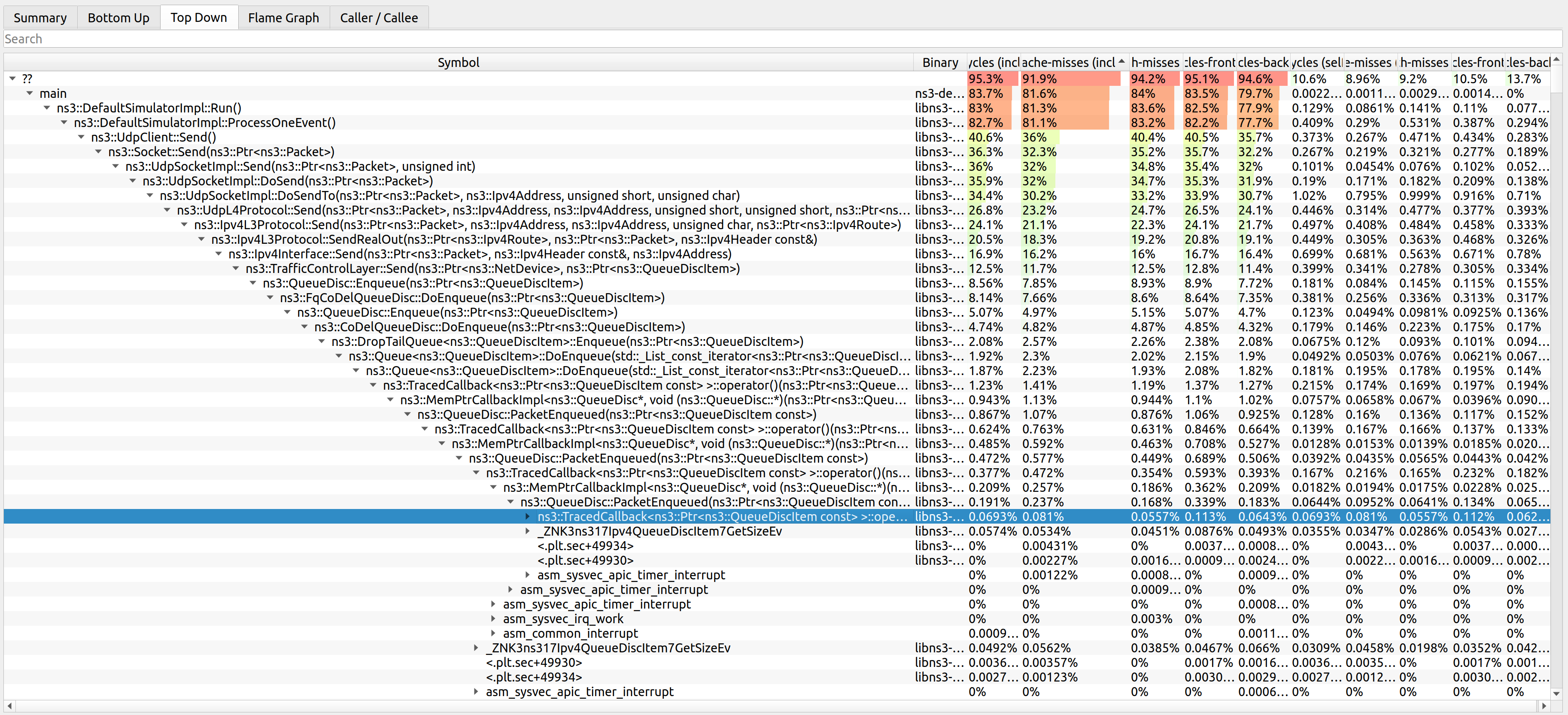Collapse ns3::UdpClient::Send() node

click(x=81, y=137)
